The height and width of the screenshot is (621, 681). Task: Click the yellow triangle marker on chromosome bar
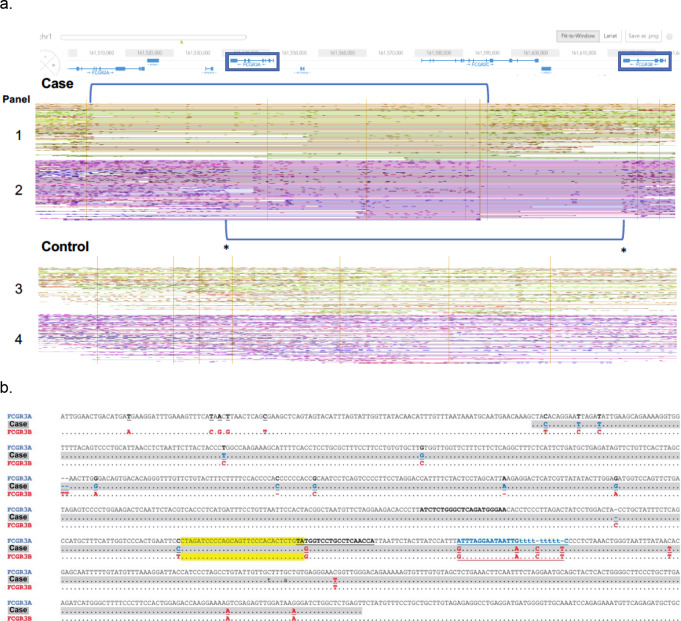tap(181, 43)
